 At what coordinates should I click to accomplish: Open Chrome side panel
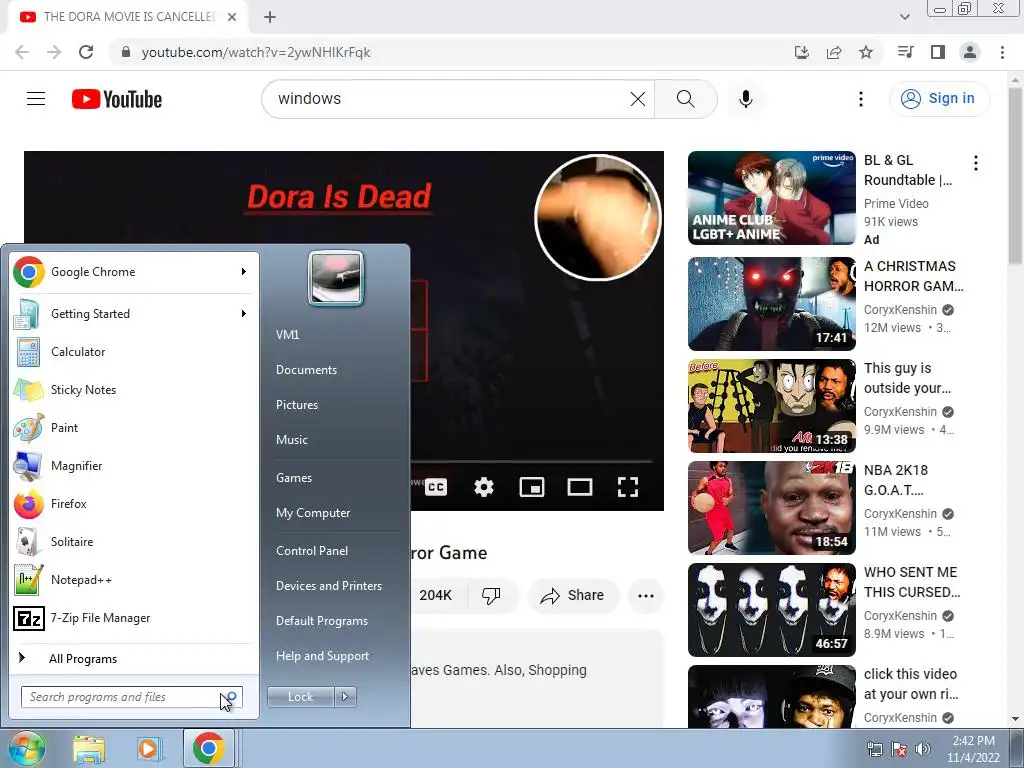point(938,52)
